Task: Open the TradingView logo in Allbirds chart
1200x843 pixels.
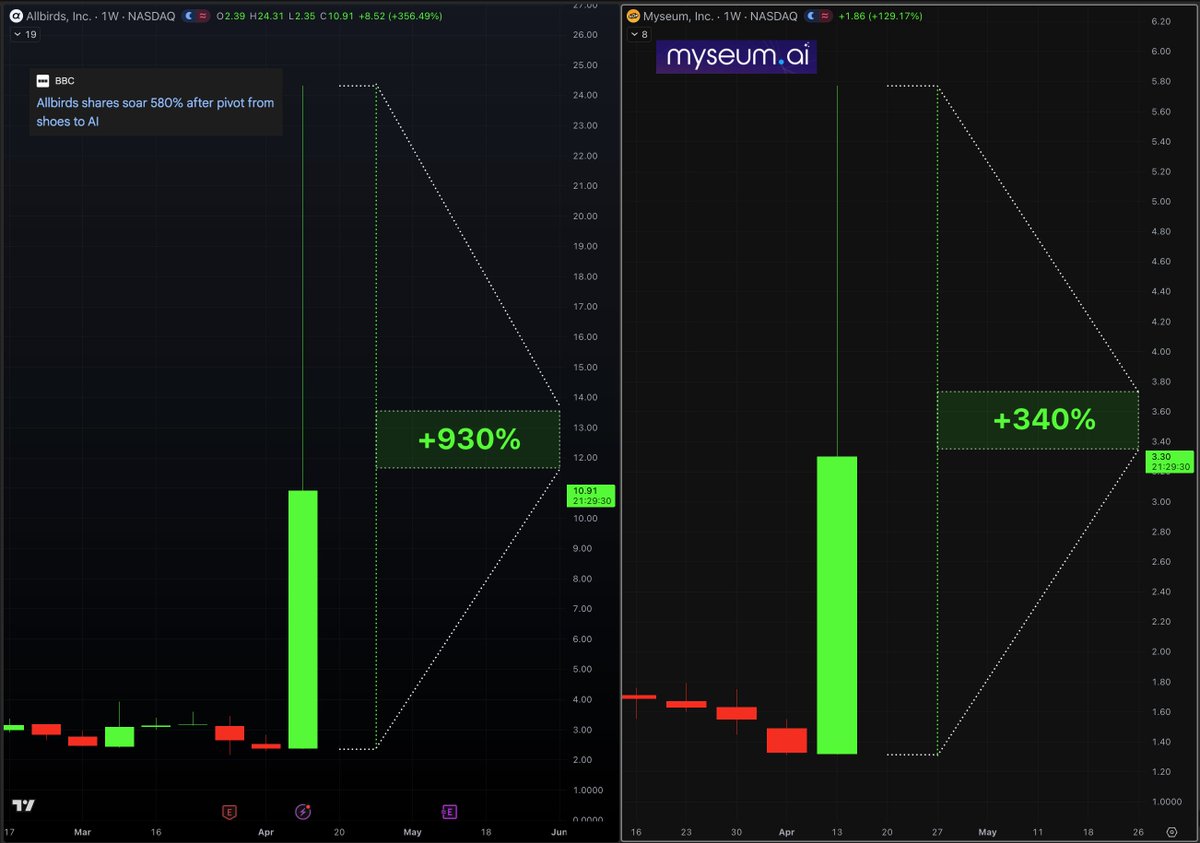Action: click(24, 806)
